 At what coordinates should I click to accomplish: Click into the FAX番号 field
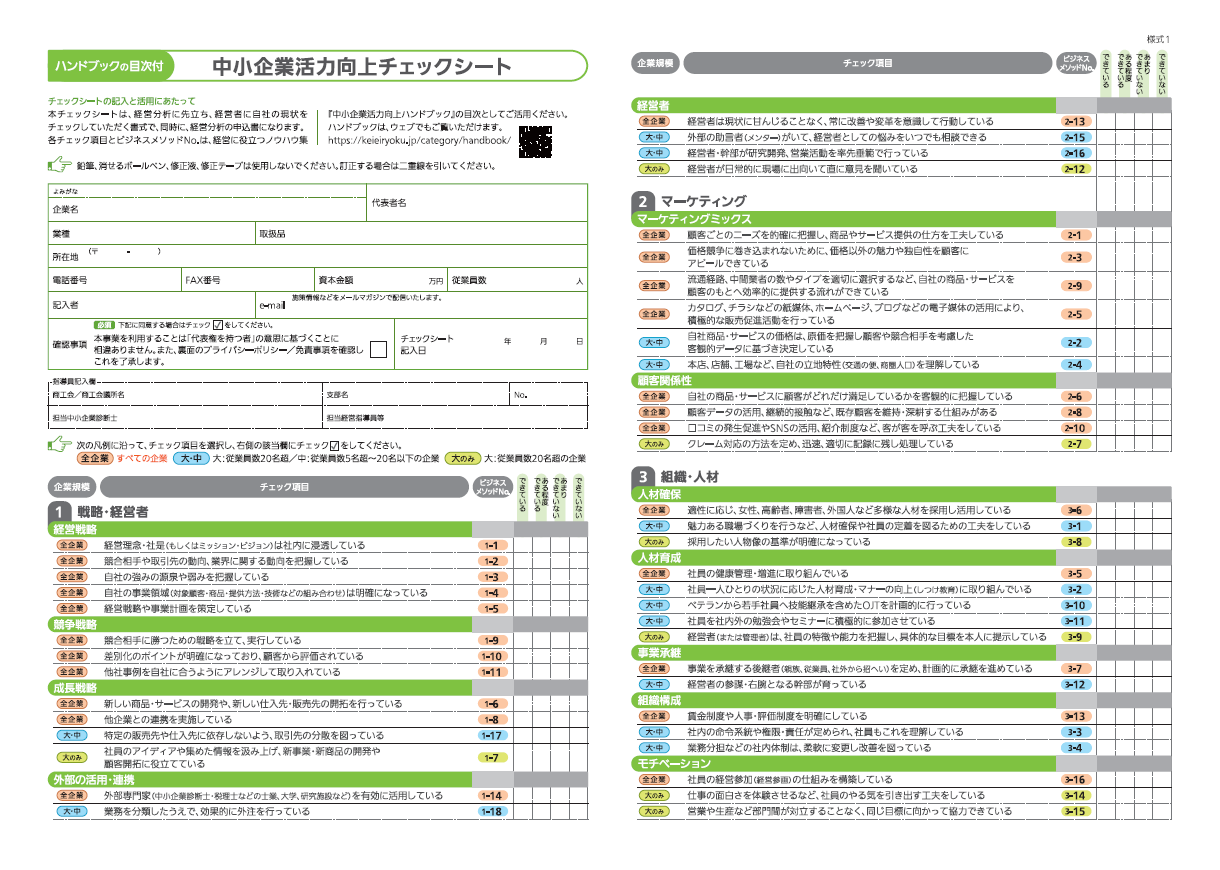(x=248, y=280)
